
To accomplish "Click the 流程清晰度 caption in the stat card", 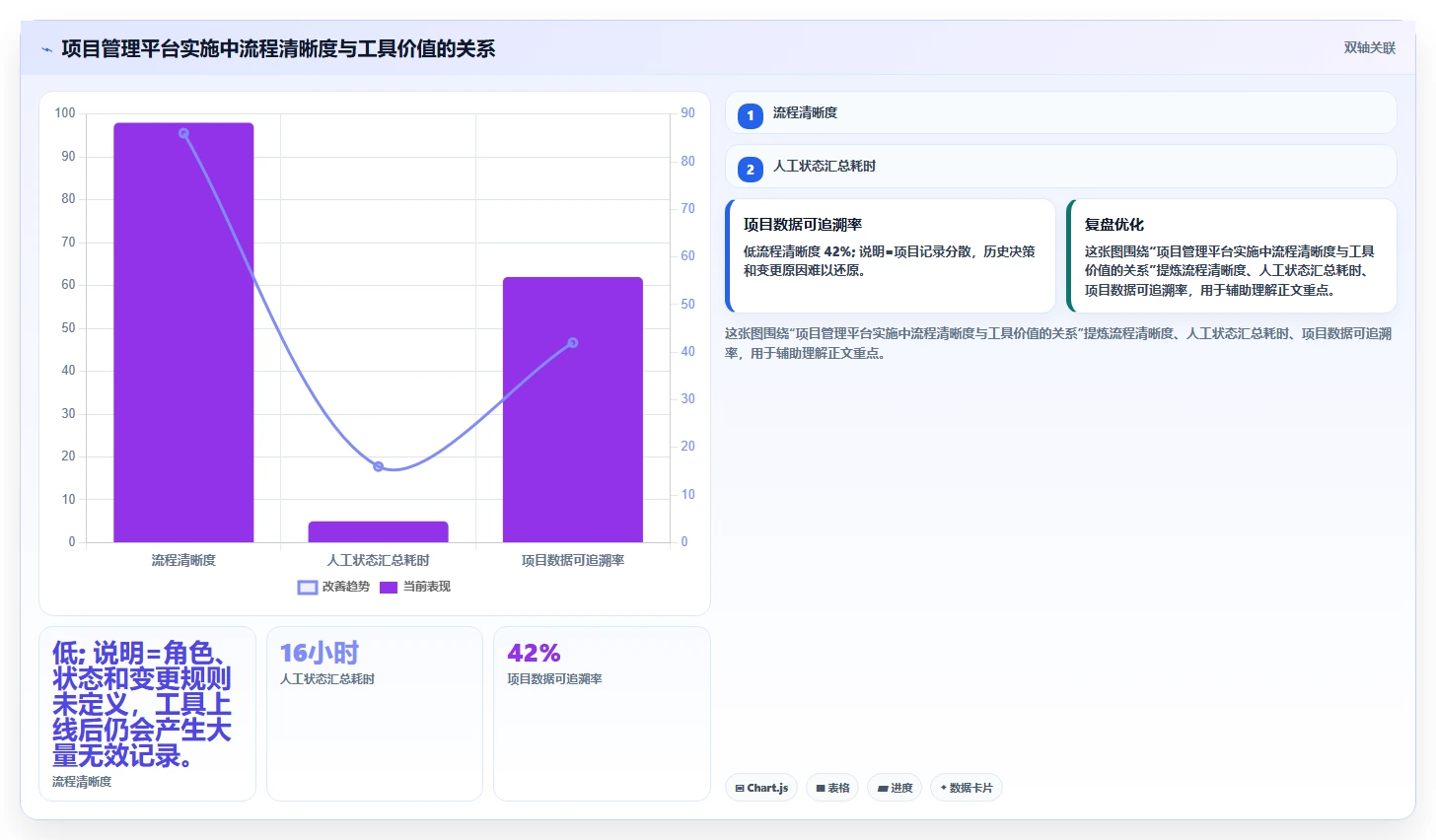I will pyautogui.click(x=82, y=782).
